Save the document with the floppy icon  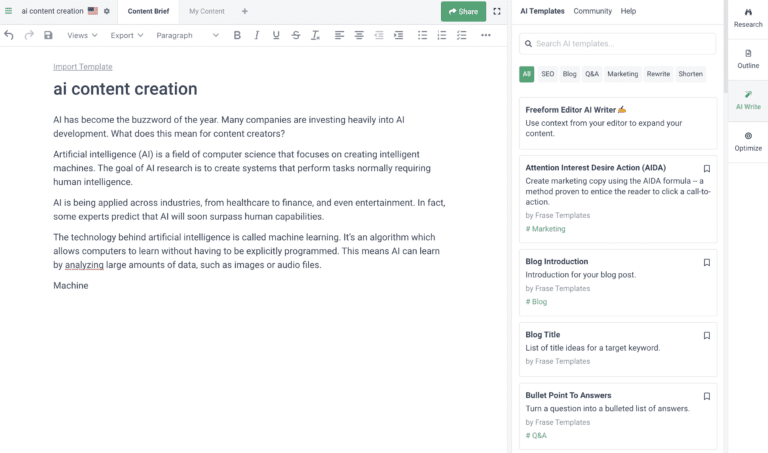click(x=48, y=35)
